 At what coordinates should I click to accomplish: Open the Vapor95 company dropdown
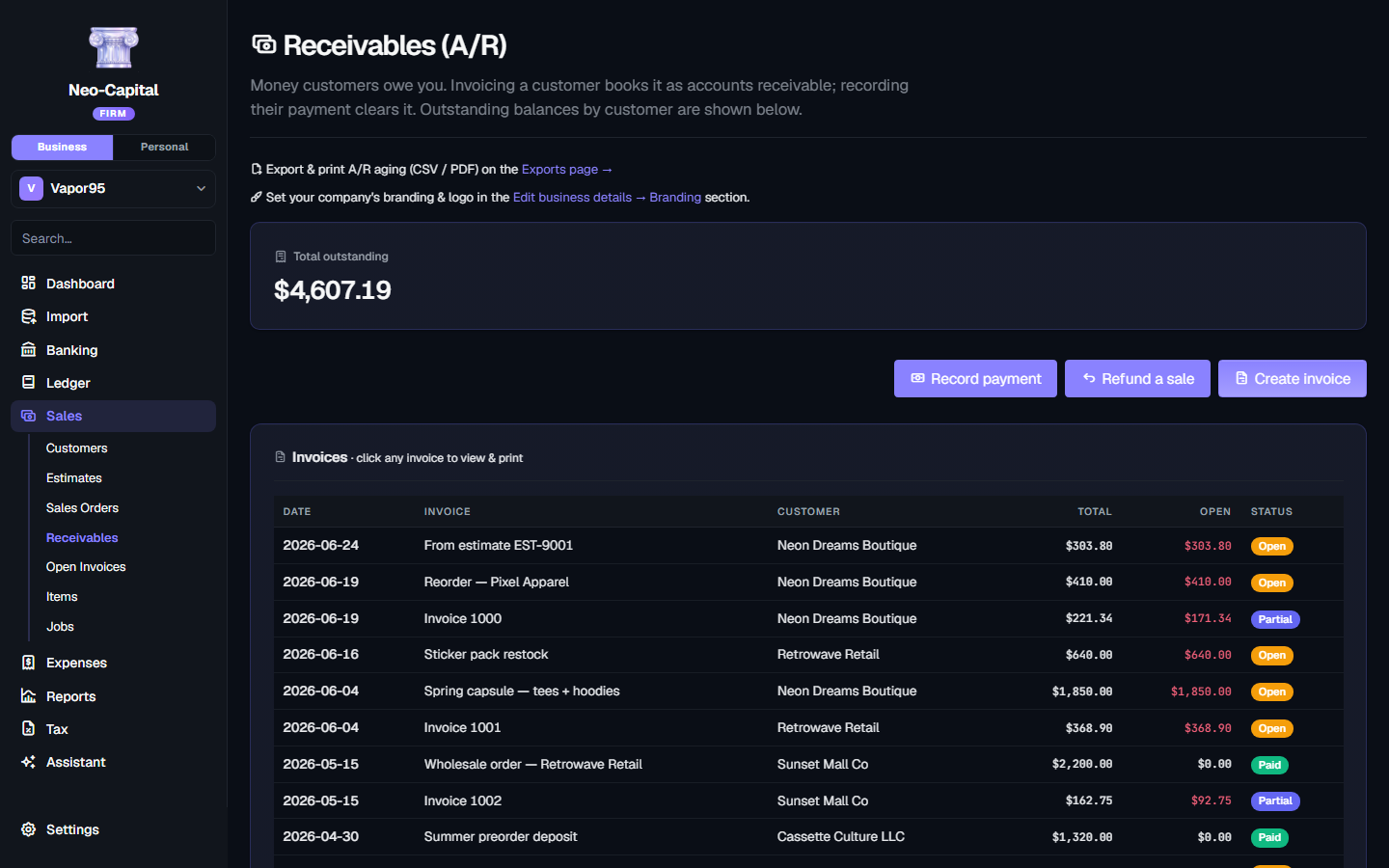(x=113, y=188)
